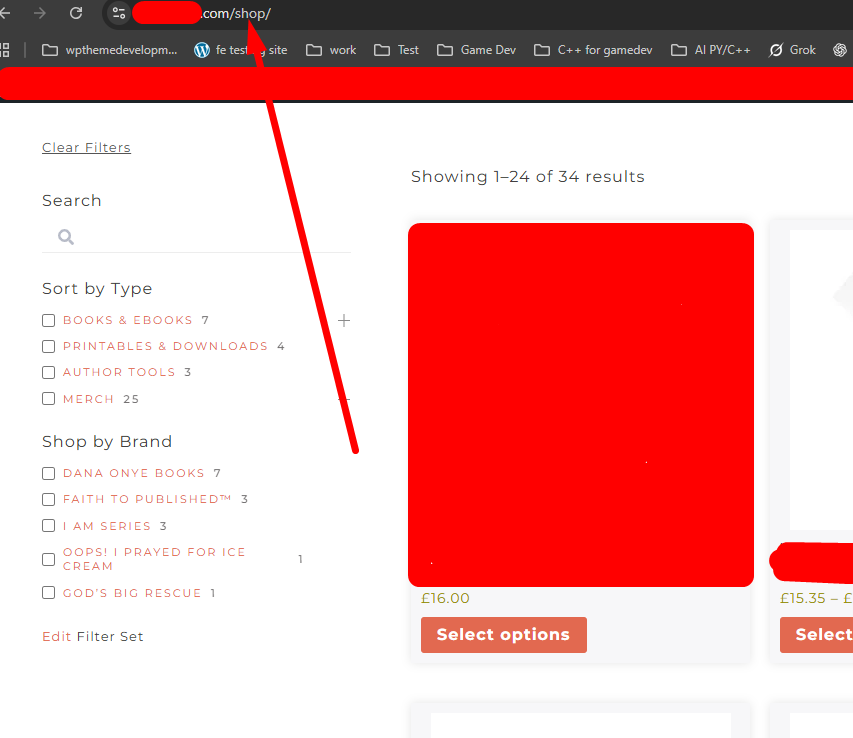Check the Books & Ebooks filter checkbox
Image resolution: width=853 pixels, height=738 pixels.
point(48,320)
